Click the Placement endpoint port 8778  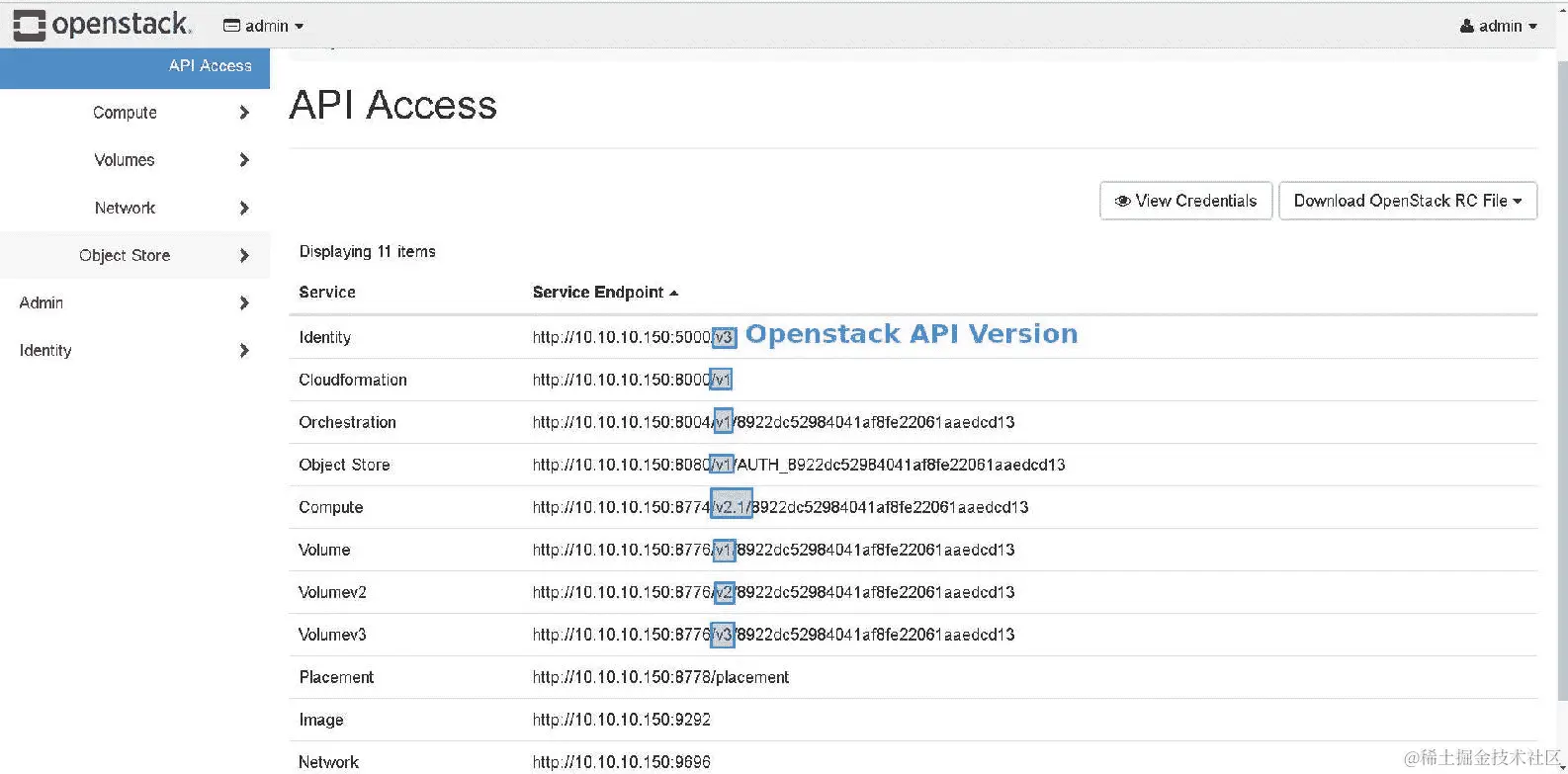coord(660,677)
